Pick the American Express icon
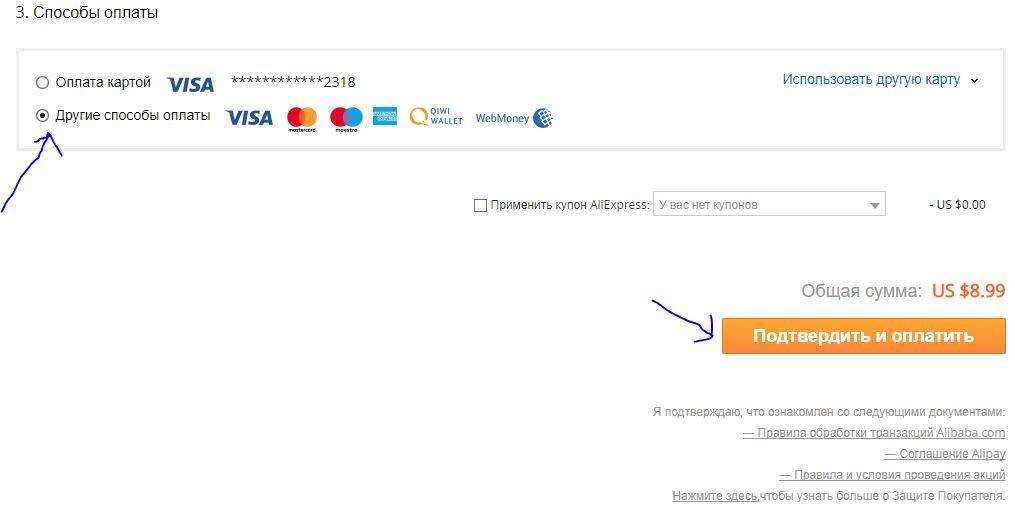Screen dimensions: 1015x515 (x=385, y=117)
